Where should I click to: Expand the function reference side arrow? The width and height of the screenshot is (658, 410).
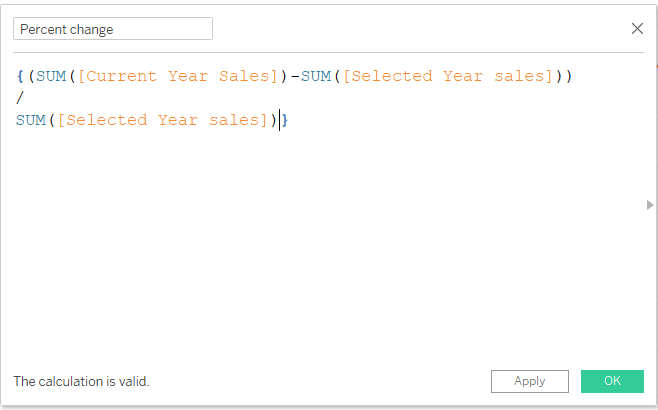click(650, 205)
